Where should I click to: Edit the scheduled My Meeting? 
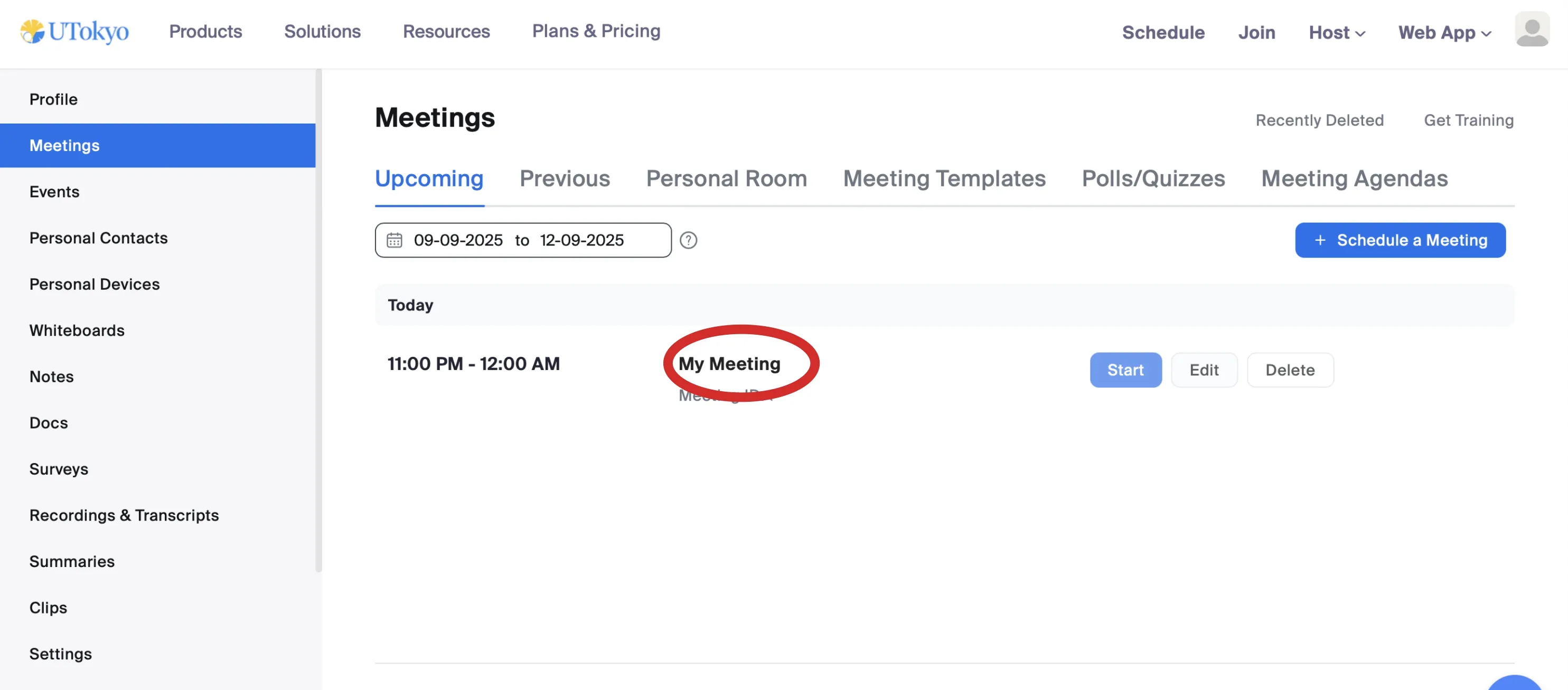click(x=1204, y=370)
